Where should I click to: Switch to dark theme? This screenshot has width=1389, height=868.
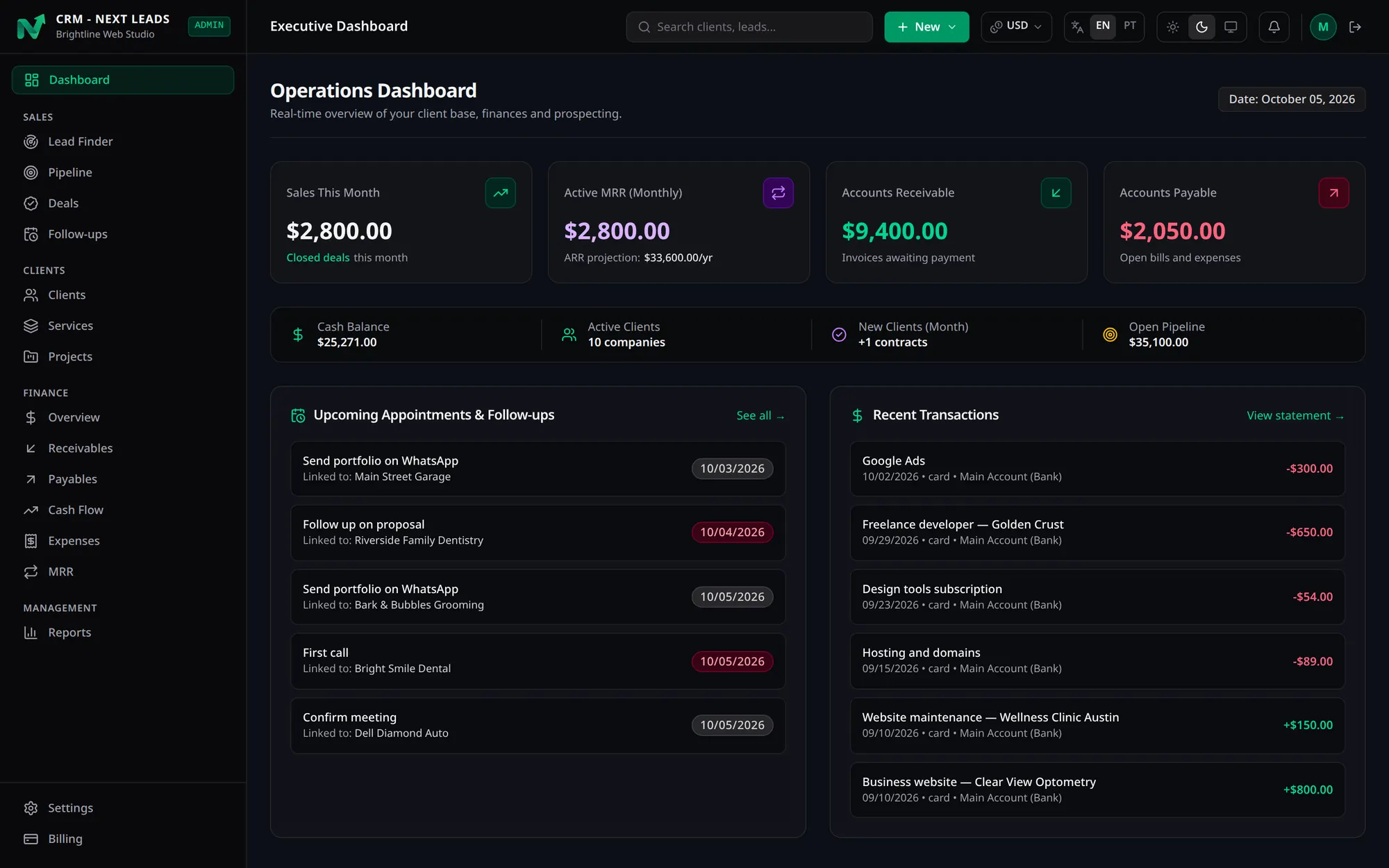point(1201,27)
